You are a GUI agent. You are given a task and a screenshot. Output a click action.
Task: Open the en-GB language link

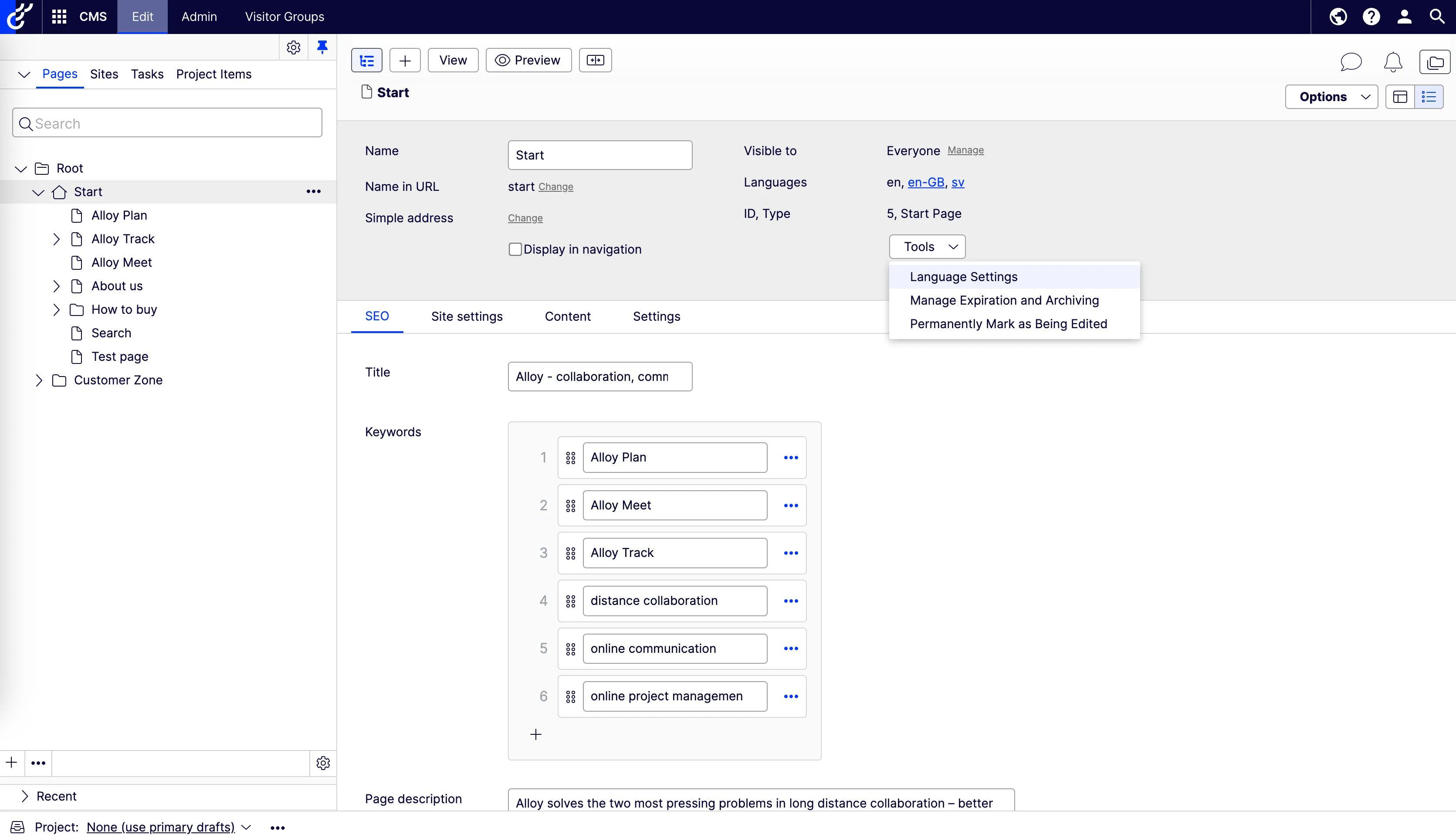[x=926, y=182]
